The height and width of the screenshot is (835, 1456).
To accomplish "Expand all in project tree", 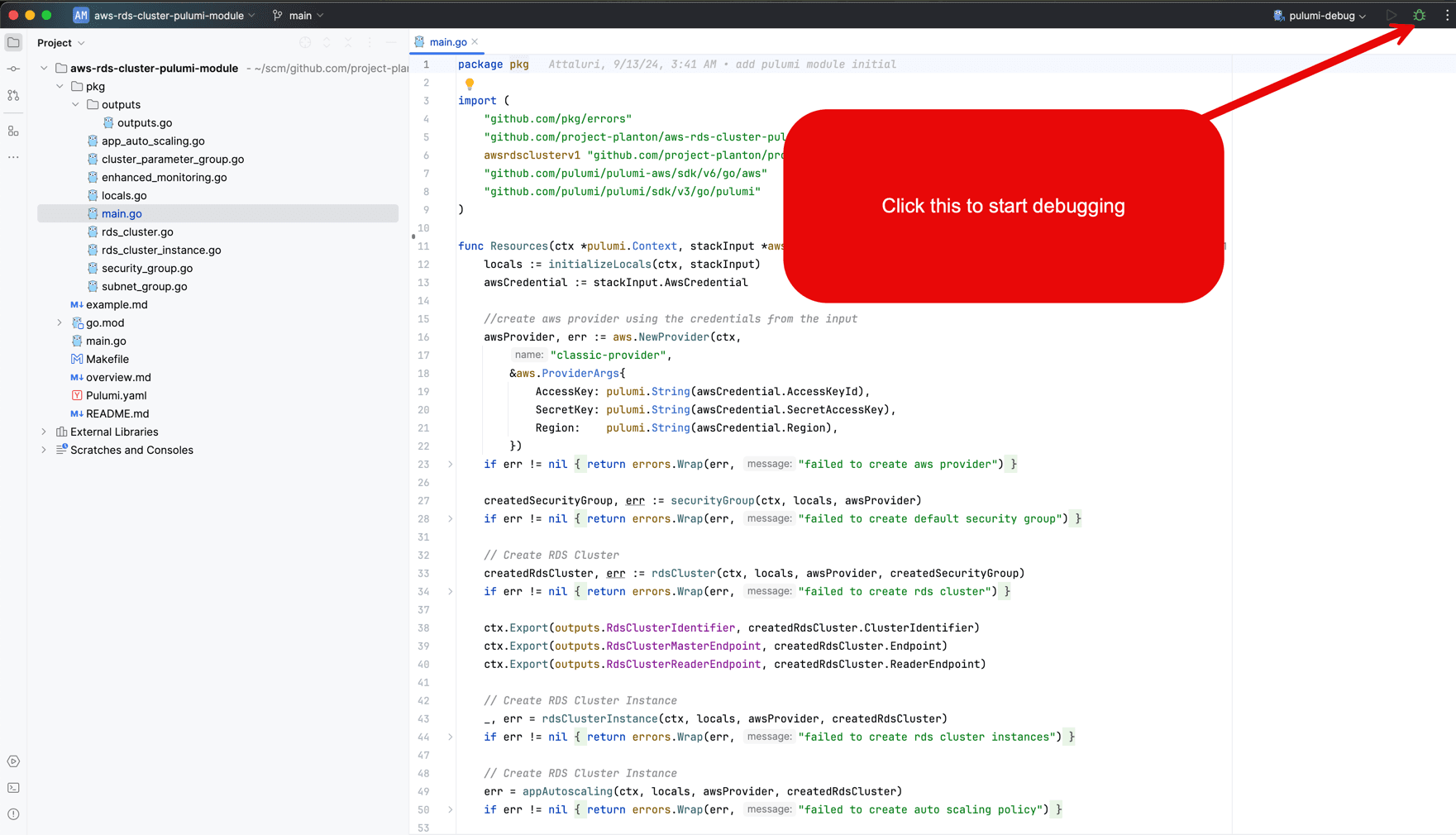I will click(327, 43).
